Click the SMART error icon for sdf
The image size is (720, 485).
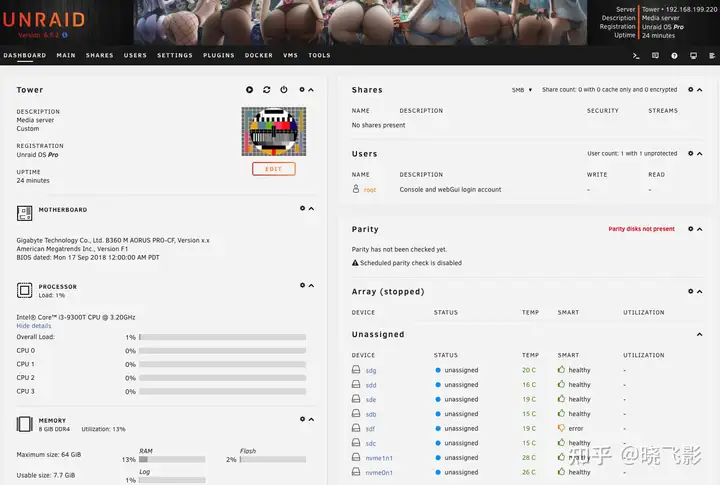pos(561,428)
